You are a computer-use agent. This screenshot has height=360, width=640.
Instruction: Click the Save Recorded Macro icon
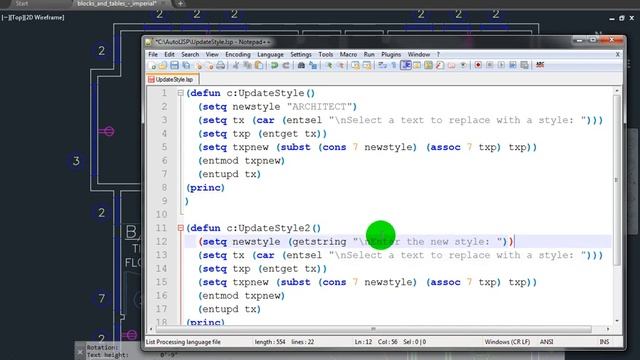[524, 65]
